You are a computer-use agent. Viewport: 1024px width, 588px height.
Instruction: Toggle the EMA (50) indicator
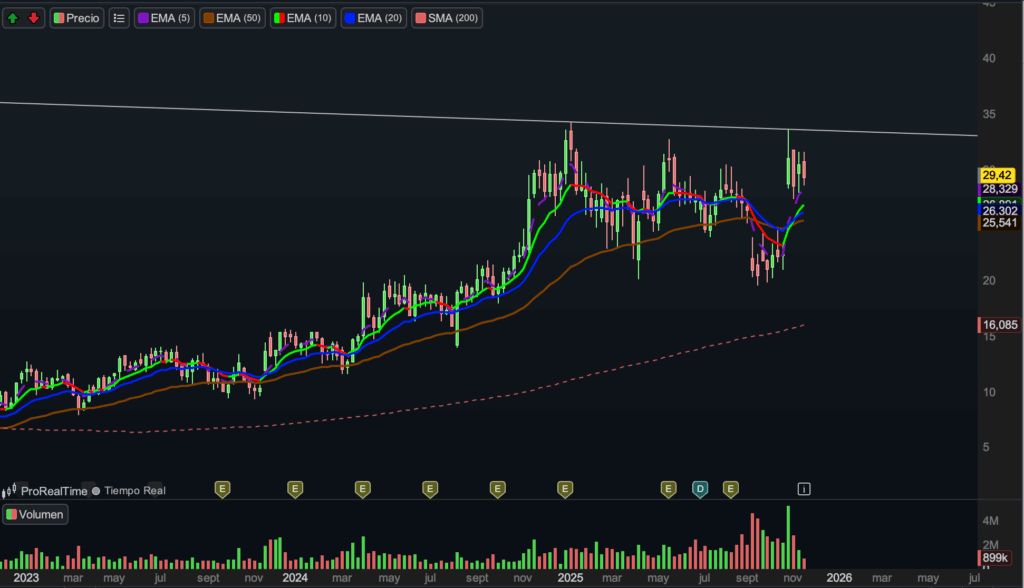(x=233, y=18)
